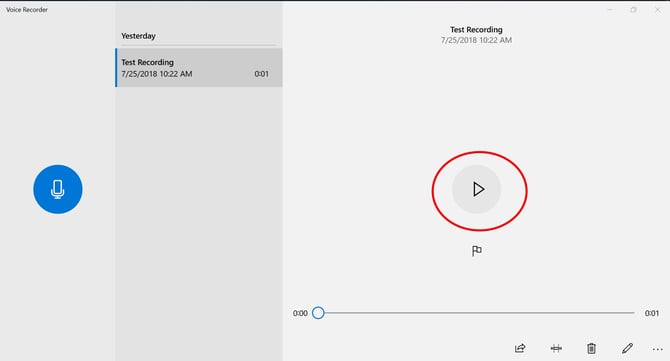Click the 0:01 total time beside the slider
This screenshot has height=361, width=670.
(652, 313)
